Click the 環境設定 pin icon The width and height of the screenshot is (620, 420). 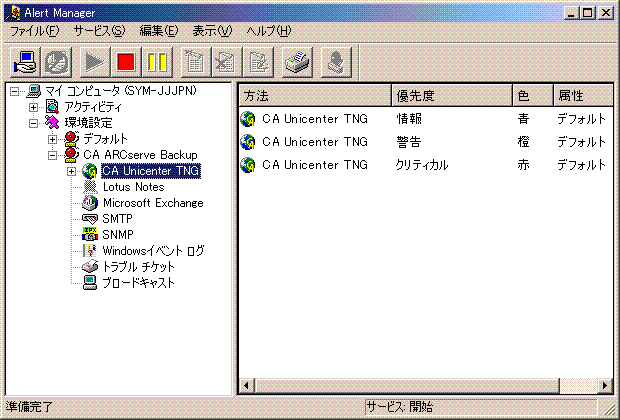click(52, 123)
